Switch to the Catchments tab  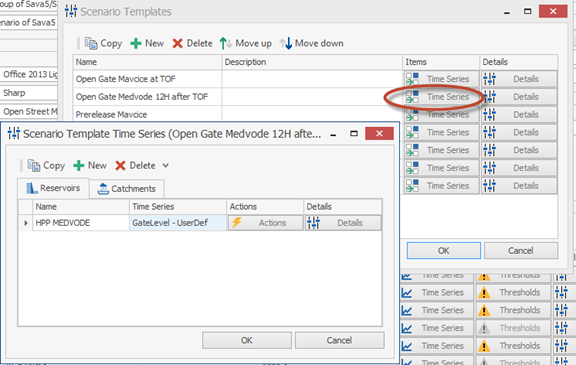127,189
